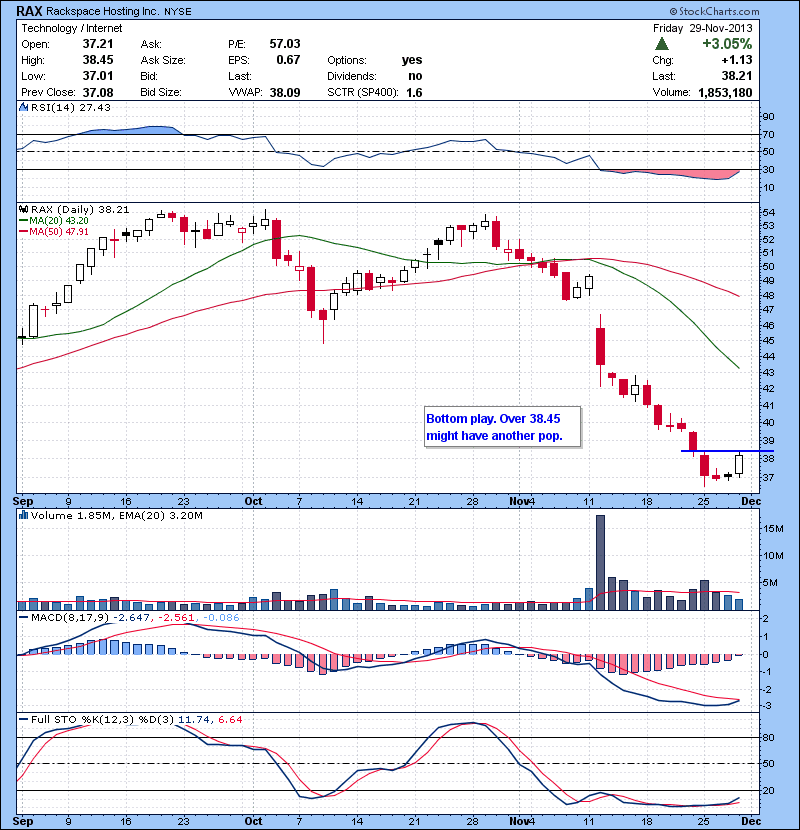Click the 70 level on the RSI axis

pos(768,134)
